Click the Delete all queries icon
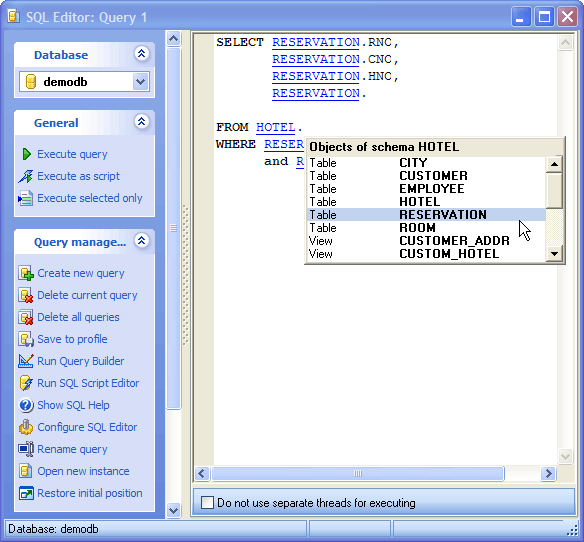The width and height of the screenshot is (584, 542). pos(26,317)
